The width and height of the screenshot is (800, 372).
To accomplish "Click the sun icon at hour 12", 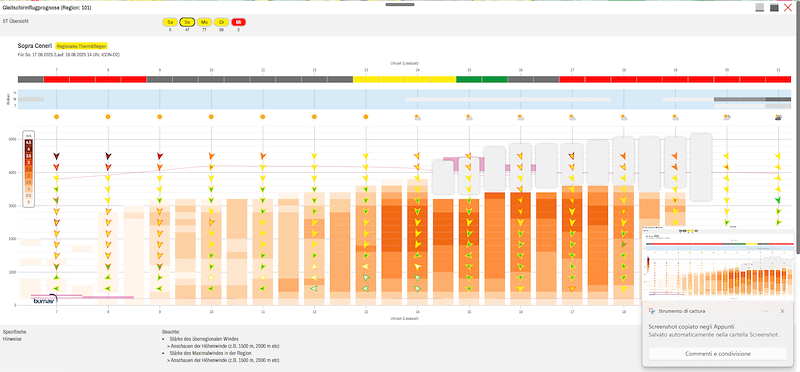I will click(314, 117).
